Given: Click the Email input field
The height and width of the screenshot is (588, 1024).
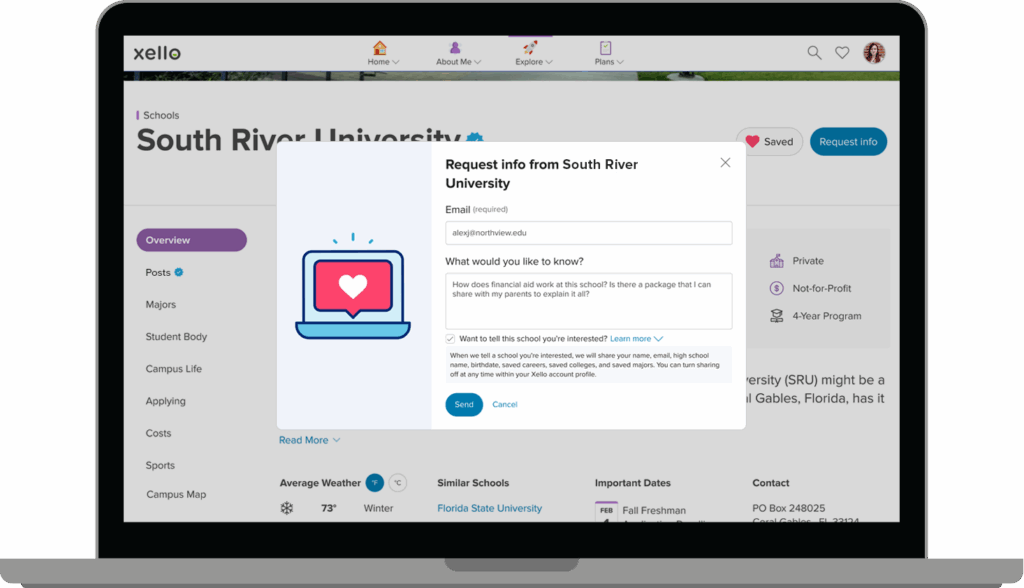Looking at the screenshot, I should (x=588, y=233).
